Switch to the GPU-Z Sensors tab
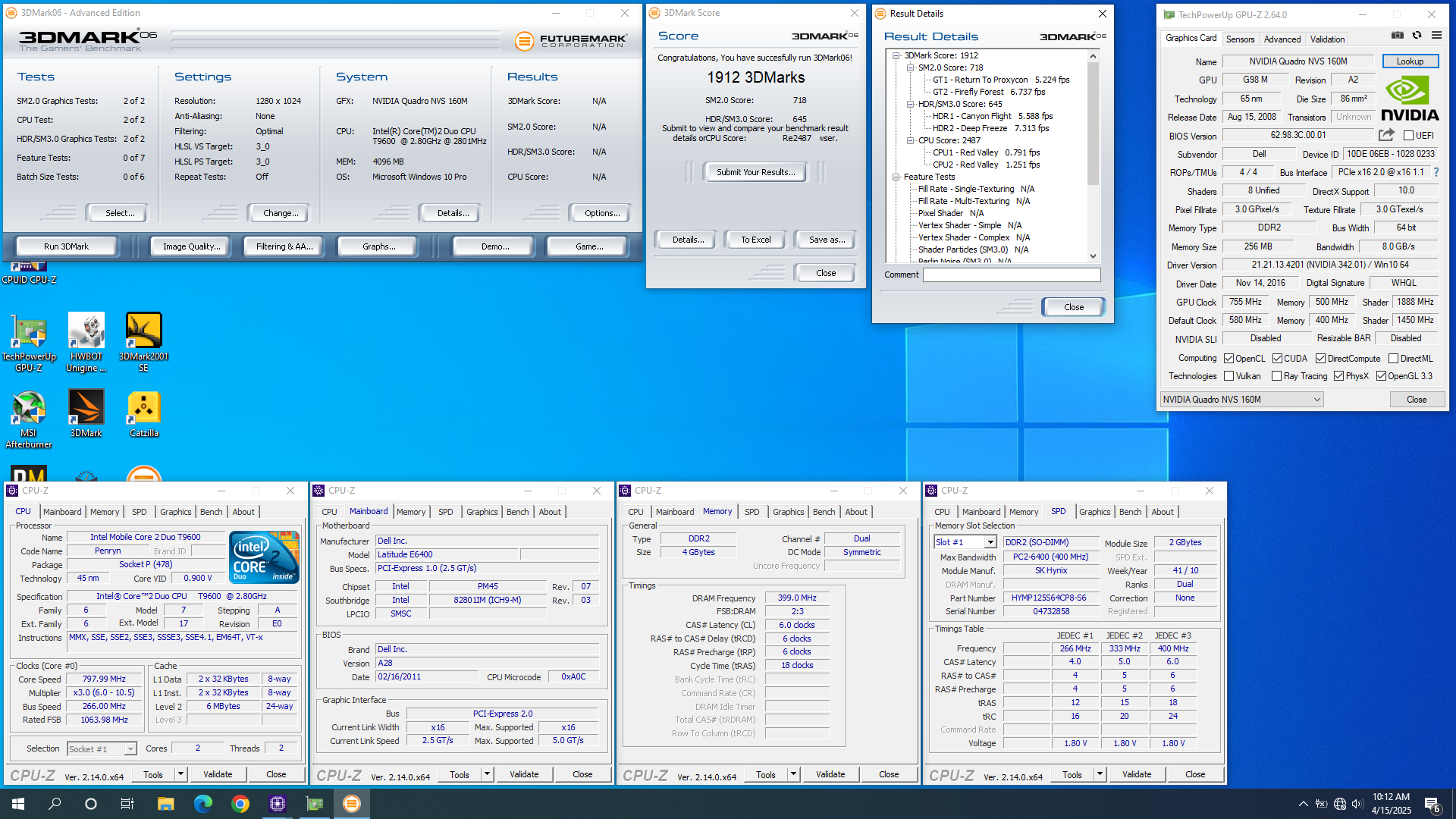Image resolution: width=1456 pixels, height=819 pixels. [x=1240, y=39]
